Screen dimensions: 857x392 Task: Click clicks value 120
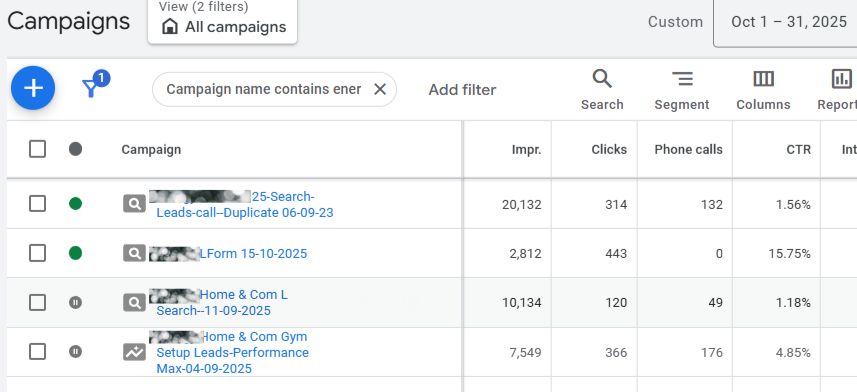tap(616, 303)
